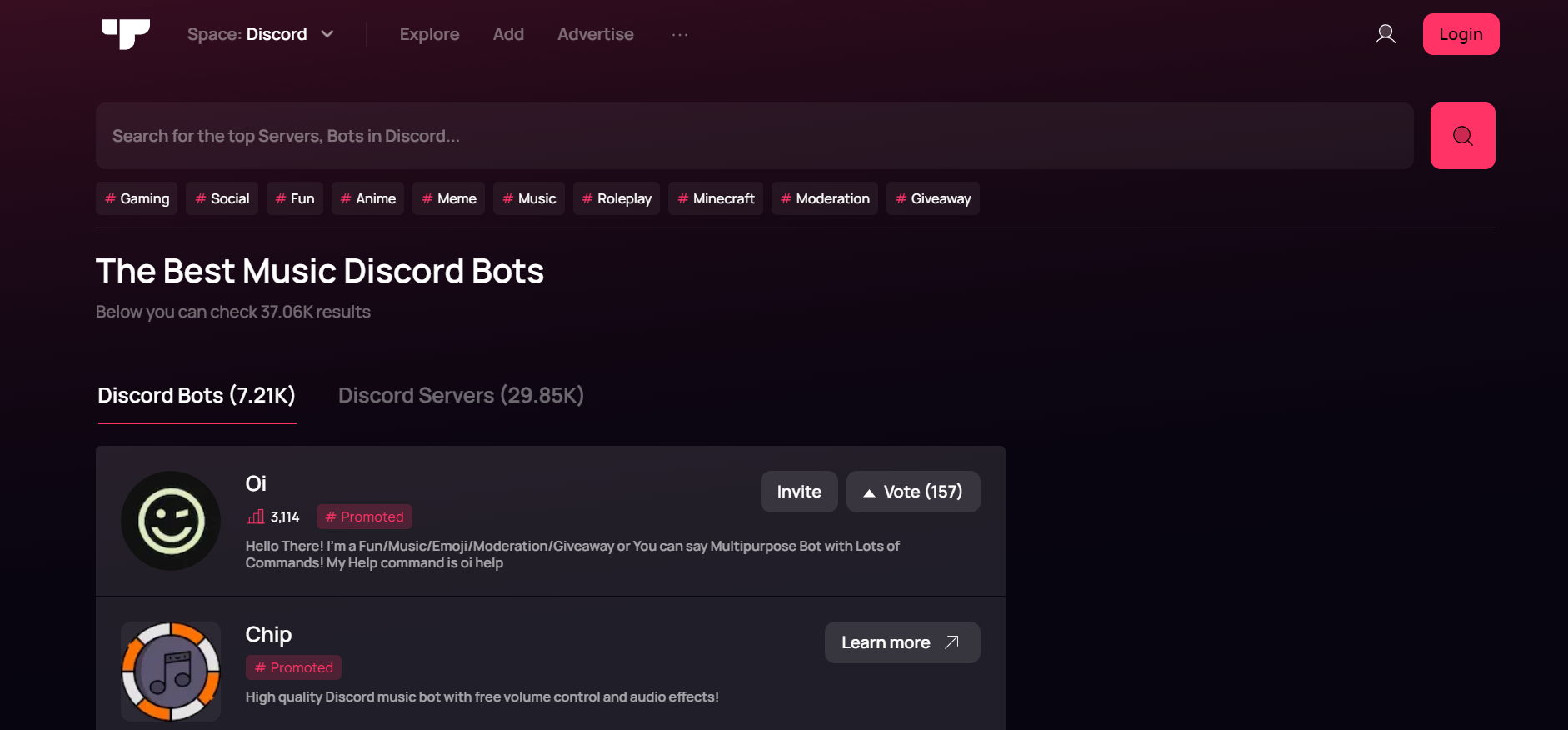Click Invite button for Oi bot
The width and height of the screenshot is (1568, 730).
(x=799, y=492)
